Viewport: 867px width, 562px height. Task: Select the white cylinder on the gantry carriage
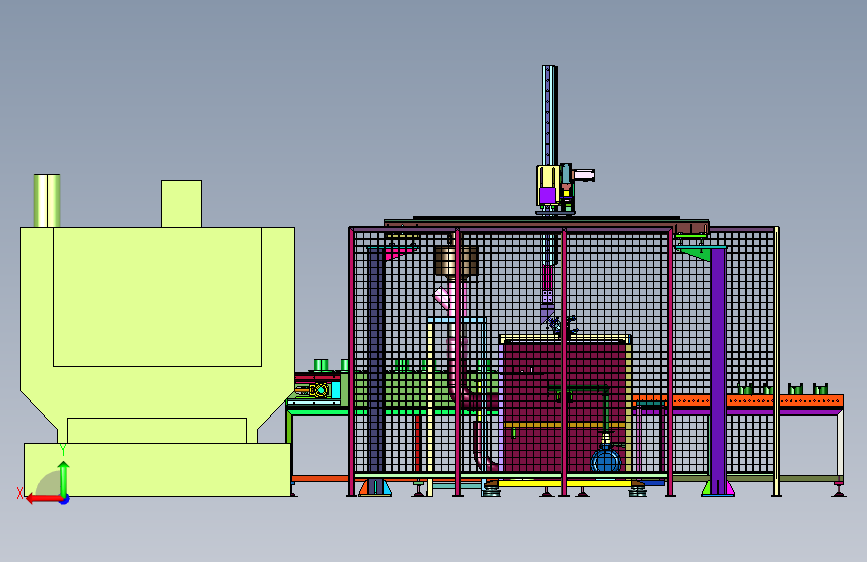point(584,175)
